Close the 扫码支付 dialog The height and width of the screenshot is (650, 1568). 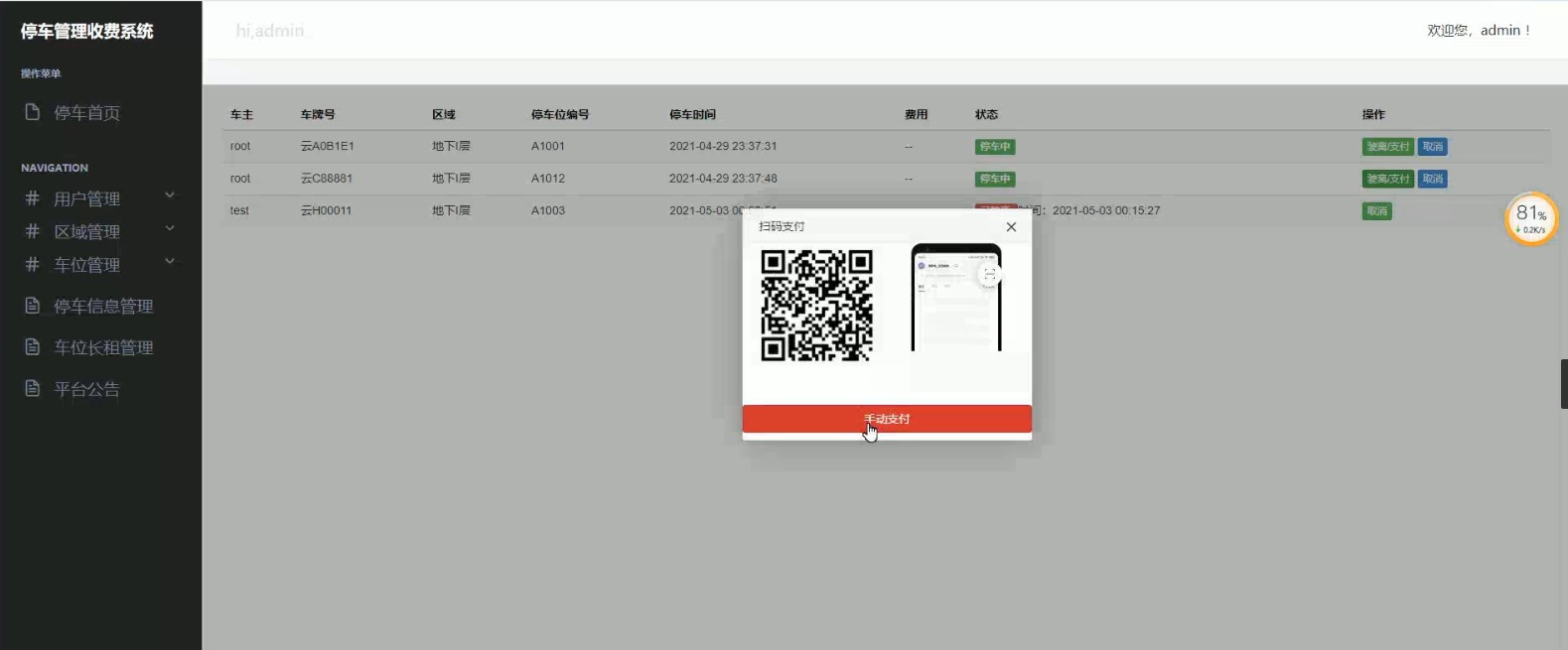(1011, 227)
